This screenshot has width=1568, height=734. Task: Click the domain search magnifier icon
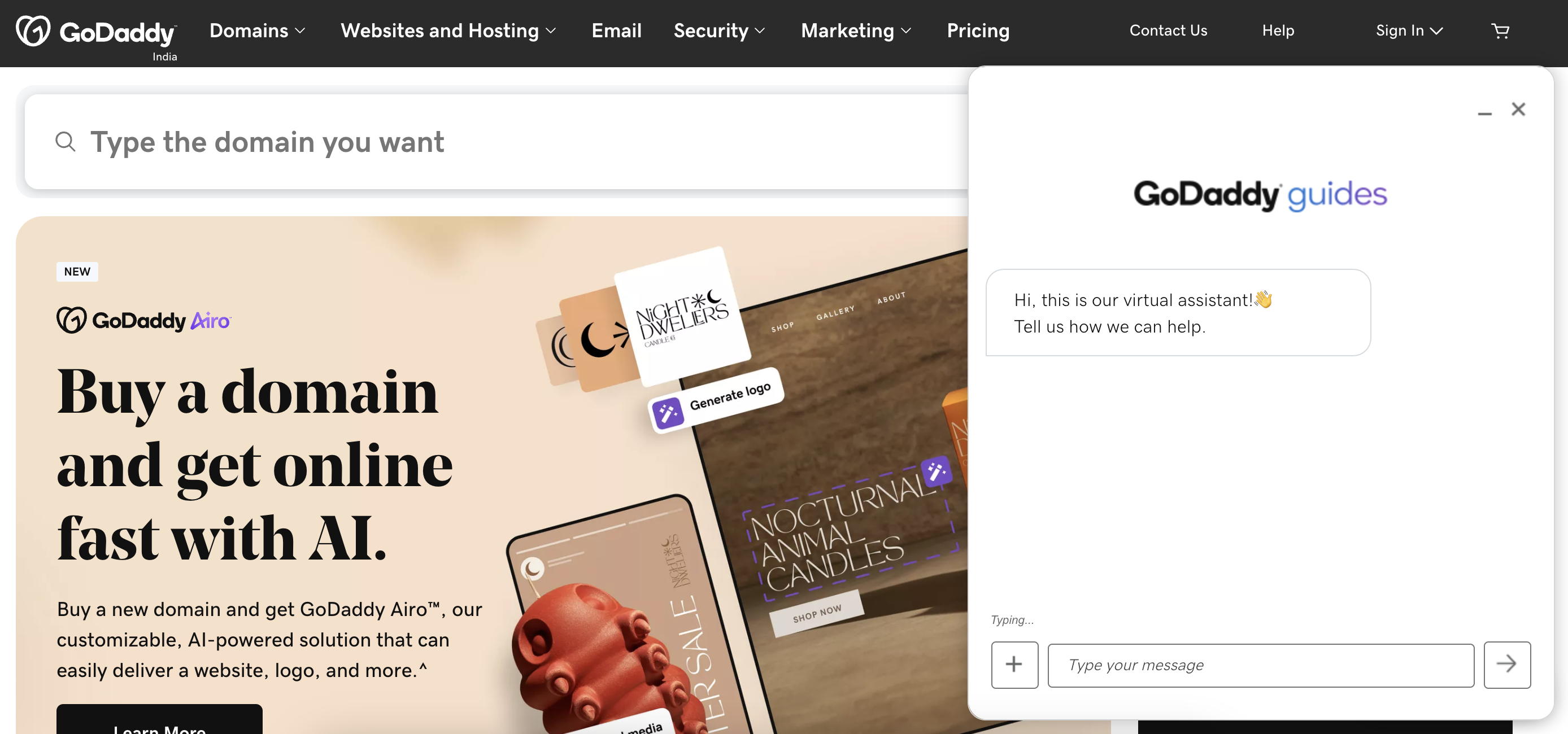pos(65,142)
